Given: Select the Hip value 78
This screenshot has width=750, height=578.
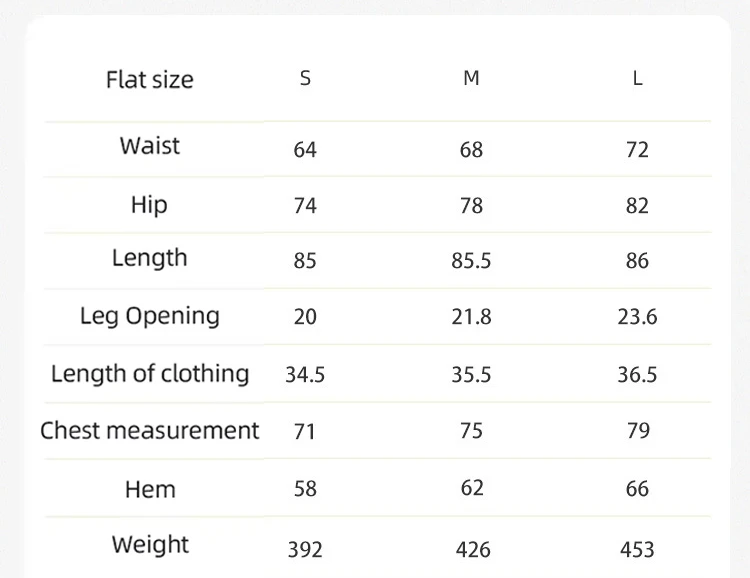Looking at the screenshot, I should tap(471, 206).
